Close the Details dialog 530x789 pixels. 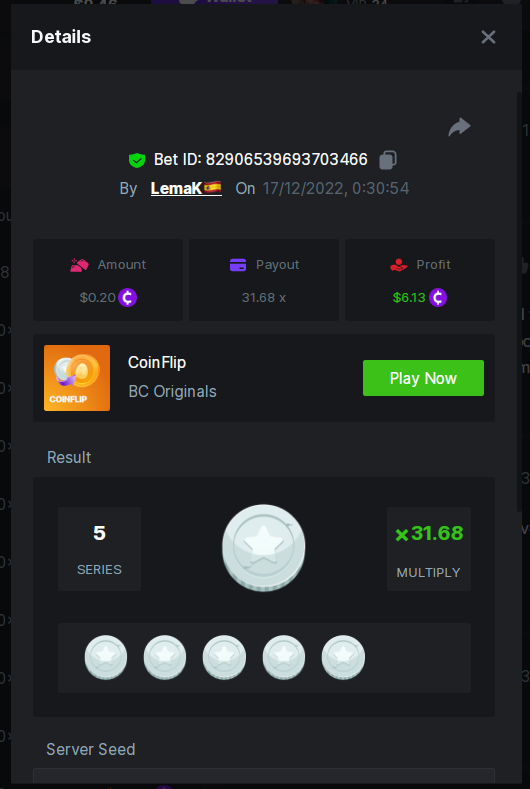click(x=488, y=37)
